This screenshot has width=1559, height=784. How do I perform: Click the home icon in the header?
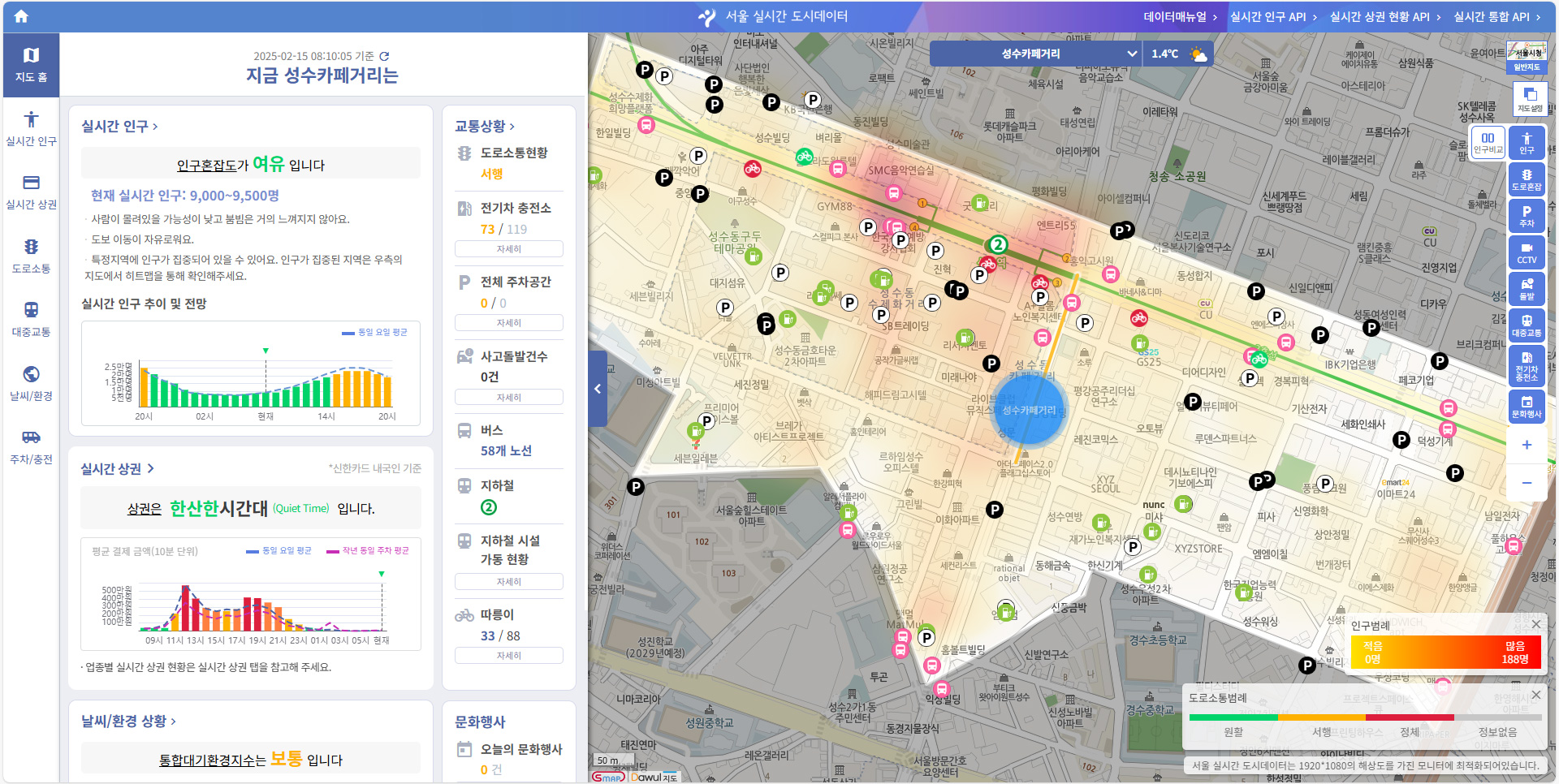21,16
